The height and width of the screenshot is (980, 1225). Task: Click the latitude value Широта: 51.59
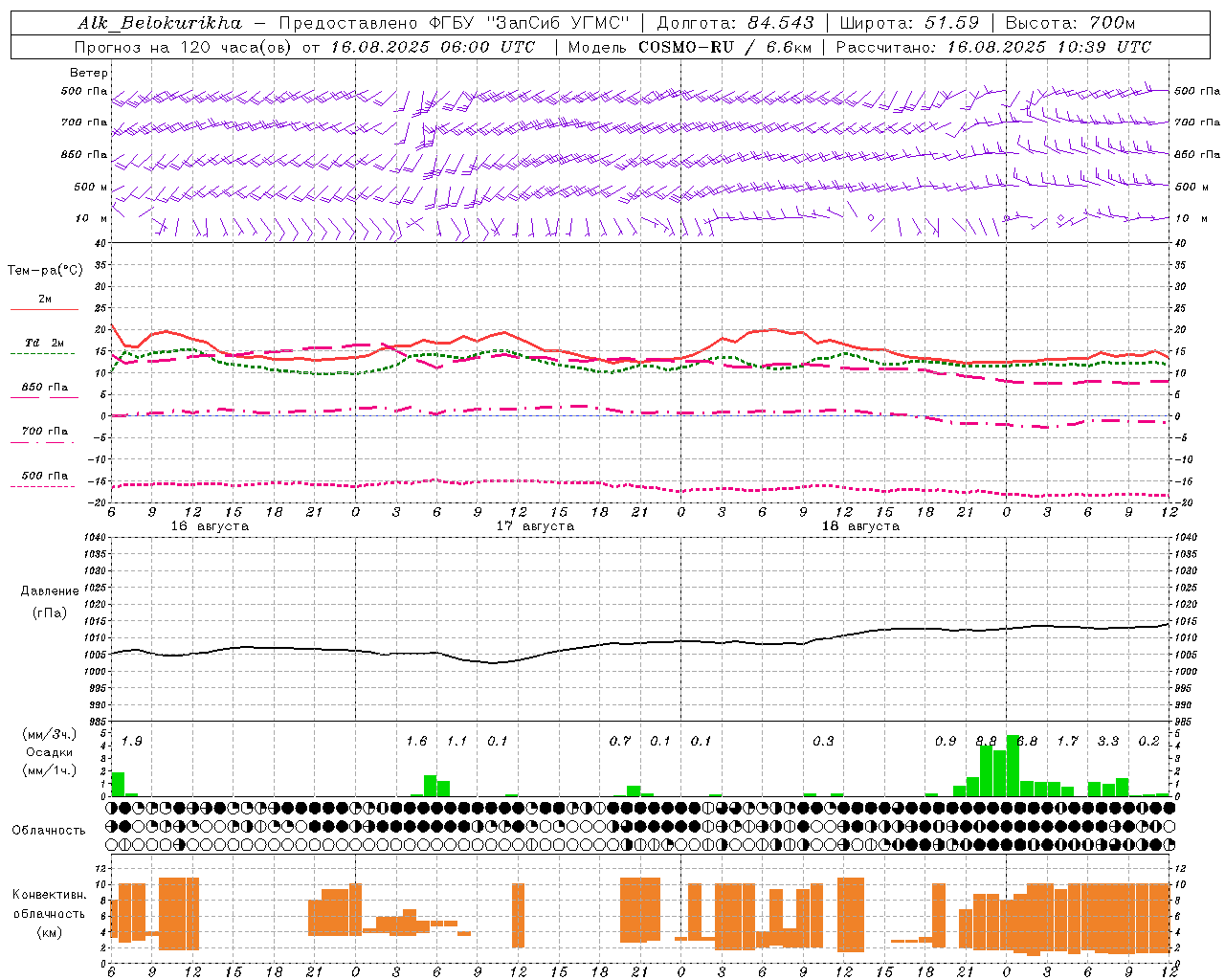pos(910,23)
